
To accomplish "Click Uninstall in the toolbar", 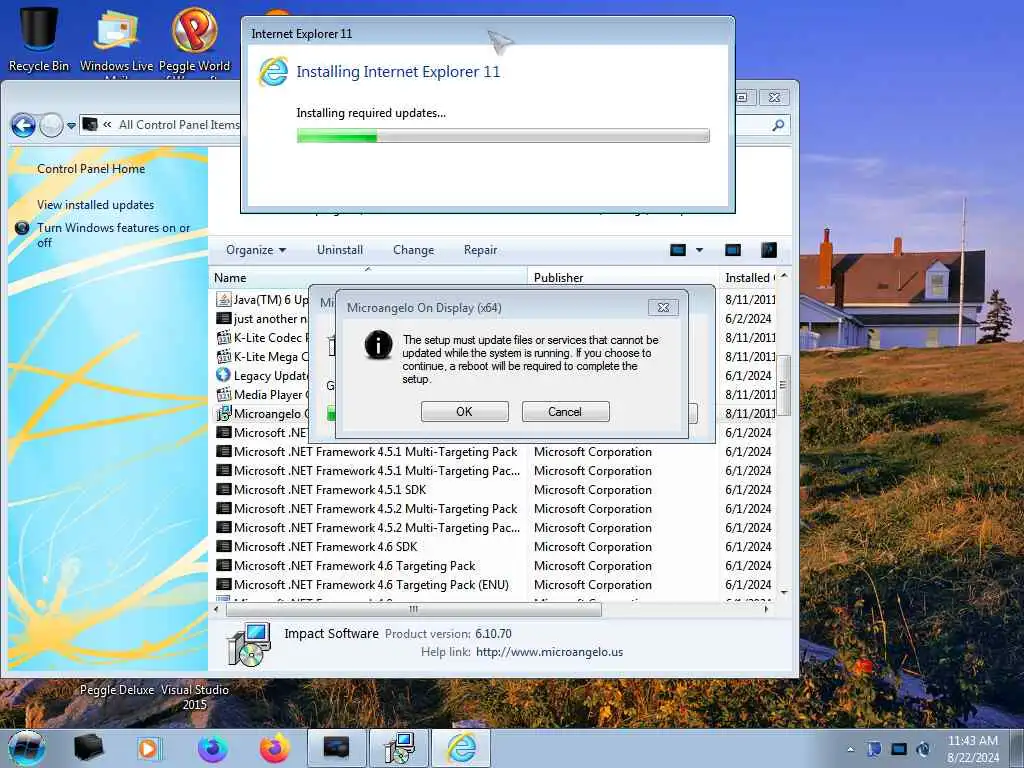I will point(340,250).
